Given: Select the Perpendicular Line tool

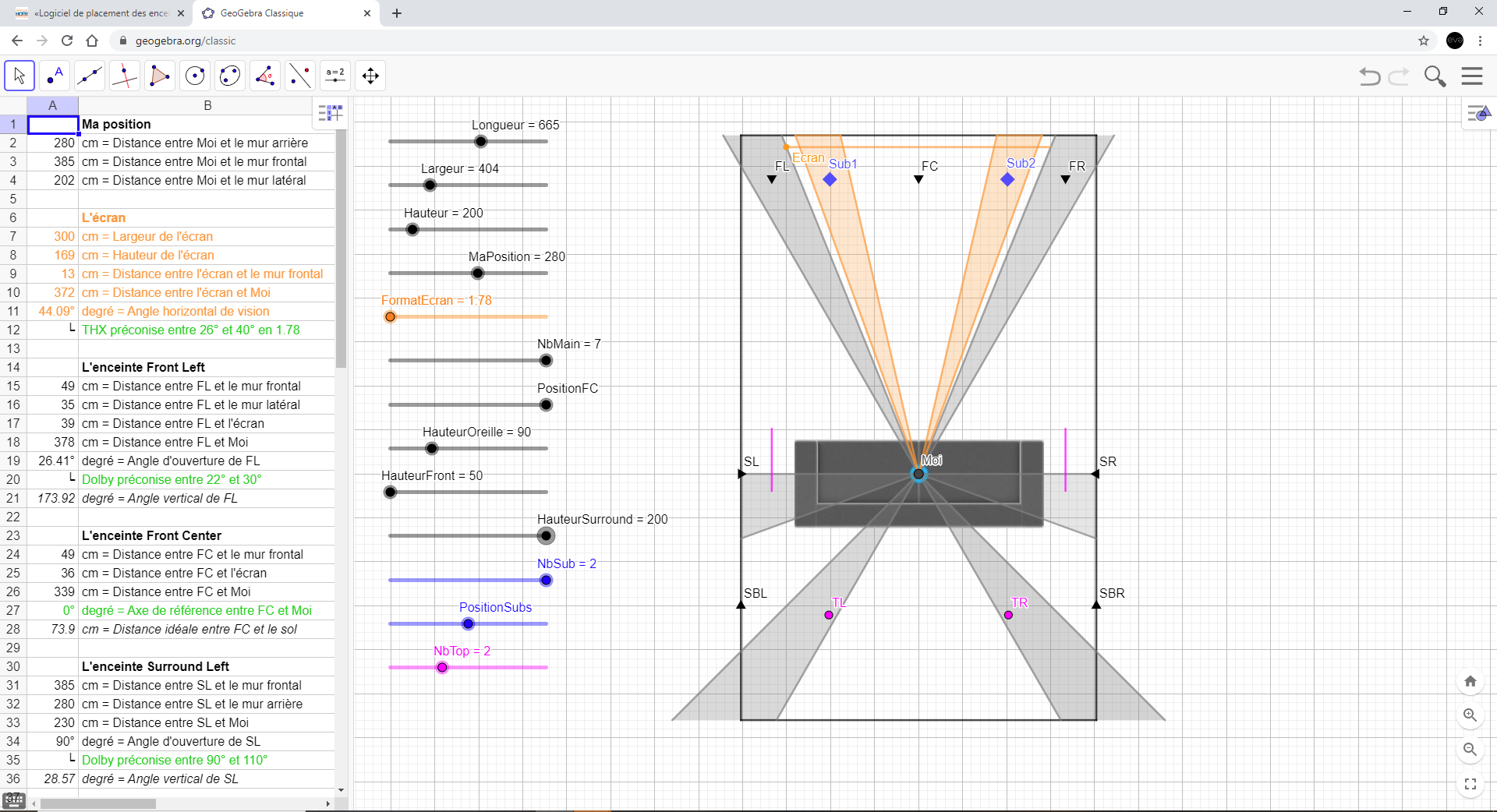Looking at the screenshot, I should 125,76.
